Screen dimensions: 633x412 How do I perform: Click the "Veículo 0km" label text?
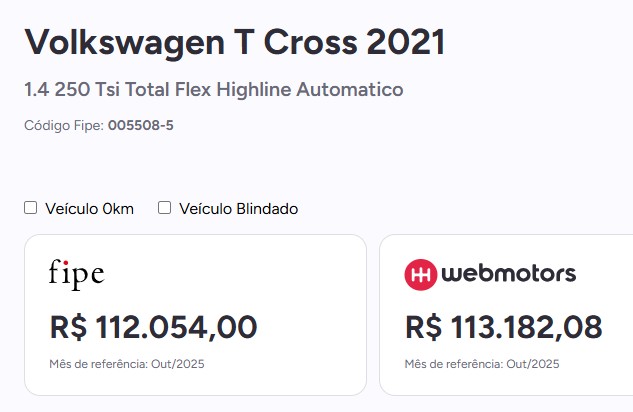(x=88, y=209)
